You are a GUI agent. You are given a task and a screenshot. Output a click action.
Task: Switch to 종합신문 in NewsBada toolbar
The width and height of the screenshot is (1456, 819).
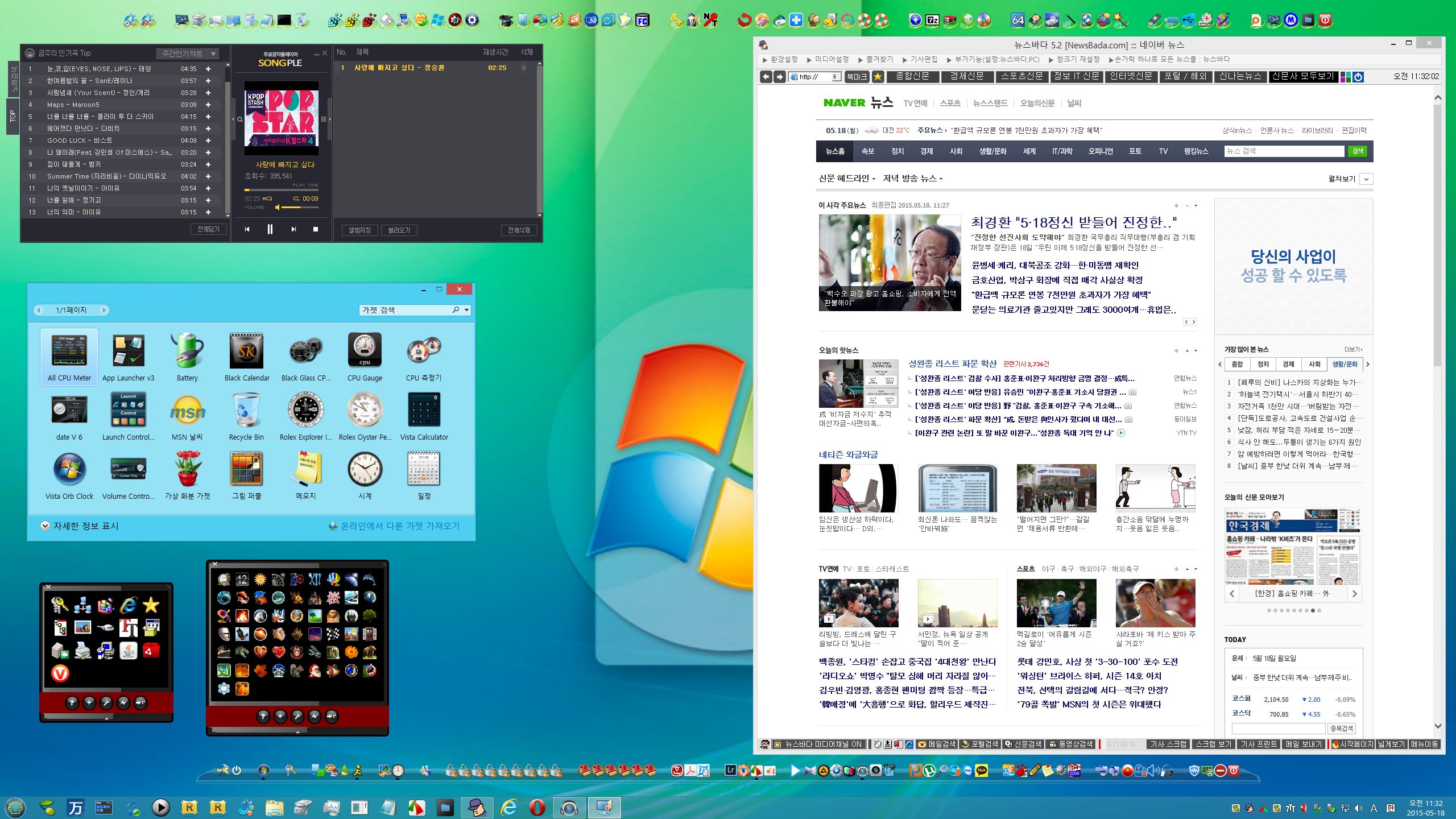[x=912, y=77]
